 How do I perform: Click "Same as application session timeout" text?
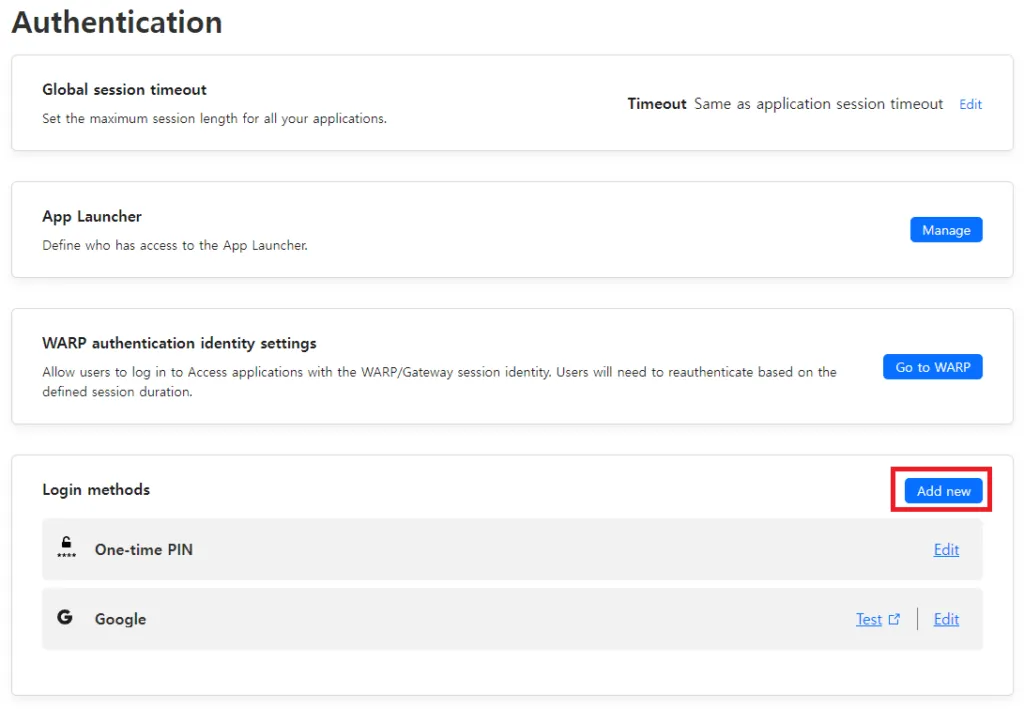[818, 103]
